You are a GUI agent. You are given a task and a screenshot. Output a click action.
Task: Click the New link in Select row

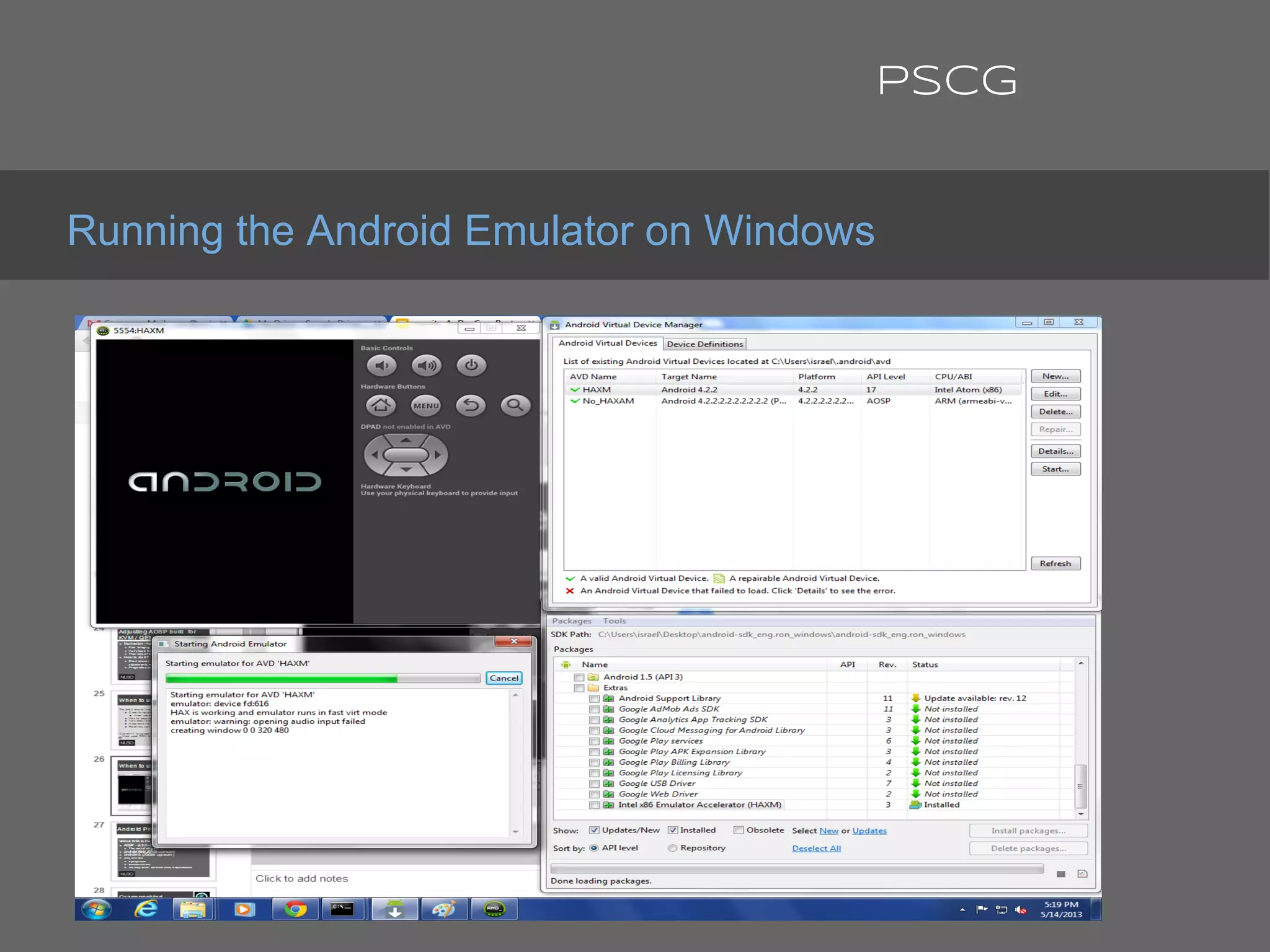pyautogui.click(x=828, y=831)
